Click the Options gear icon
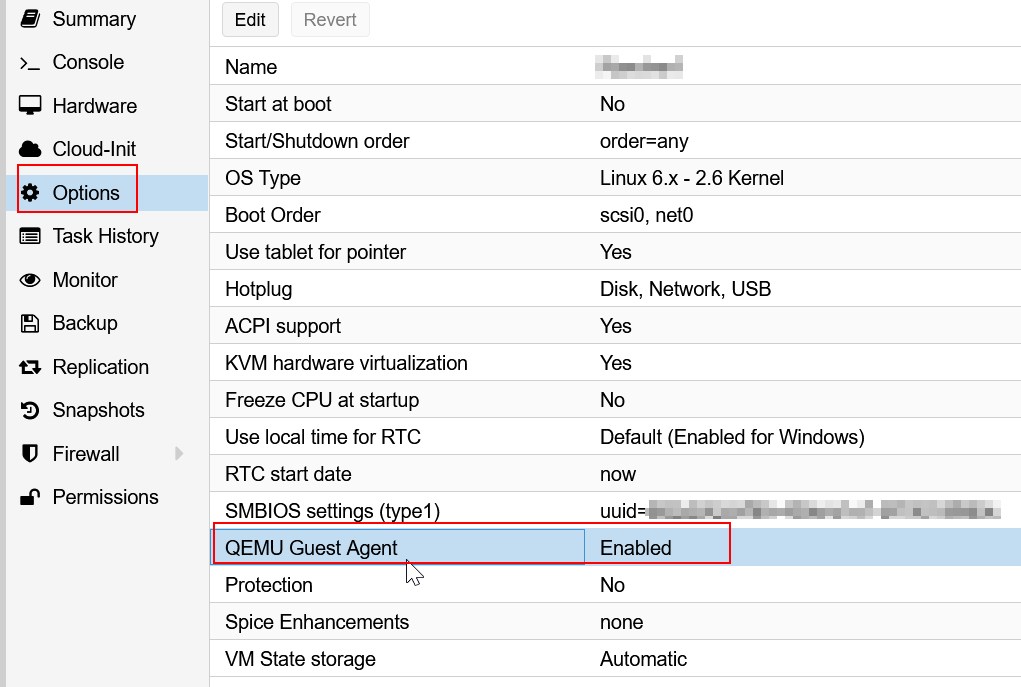Screen dimensions: 1021x687 [x=30, y=190]
